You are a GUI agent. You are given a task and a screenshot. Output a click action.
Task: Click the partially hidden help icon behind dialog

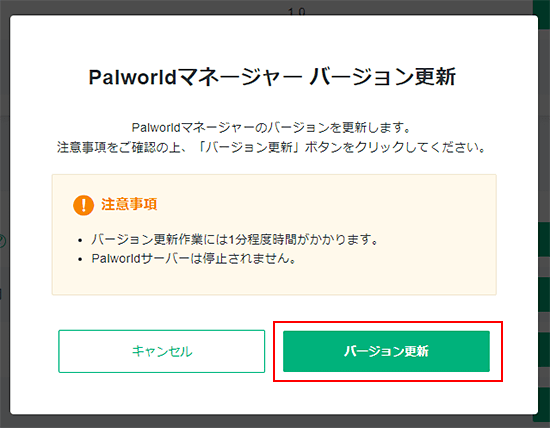click(2, 241)
